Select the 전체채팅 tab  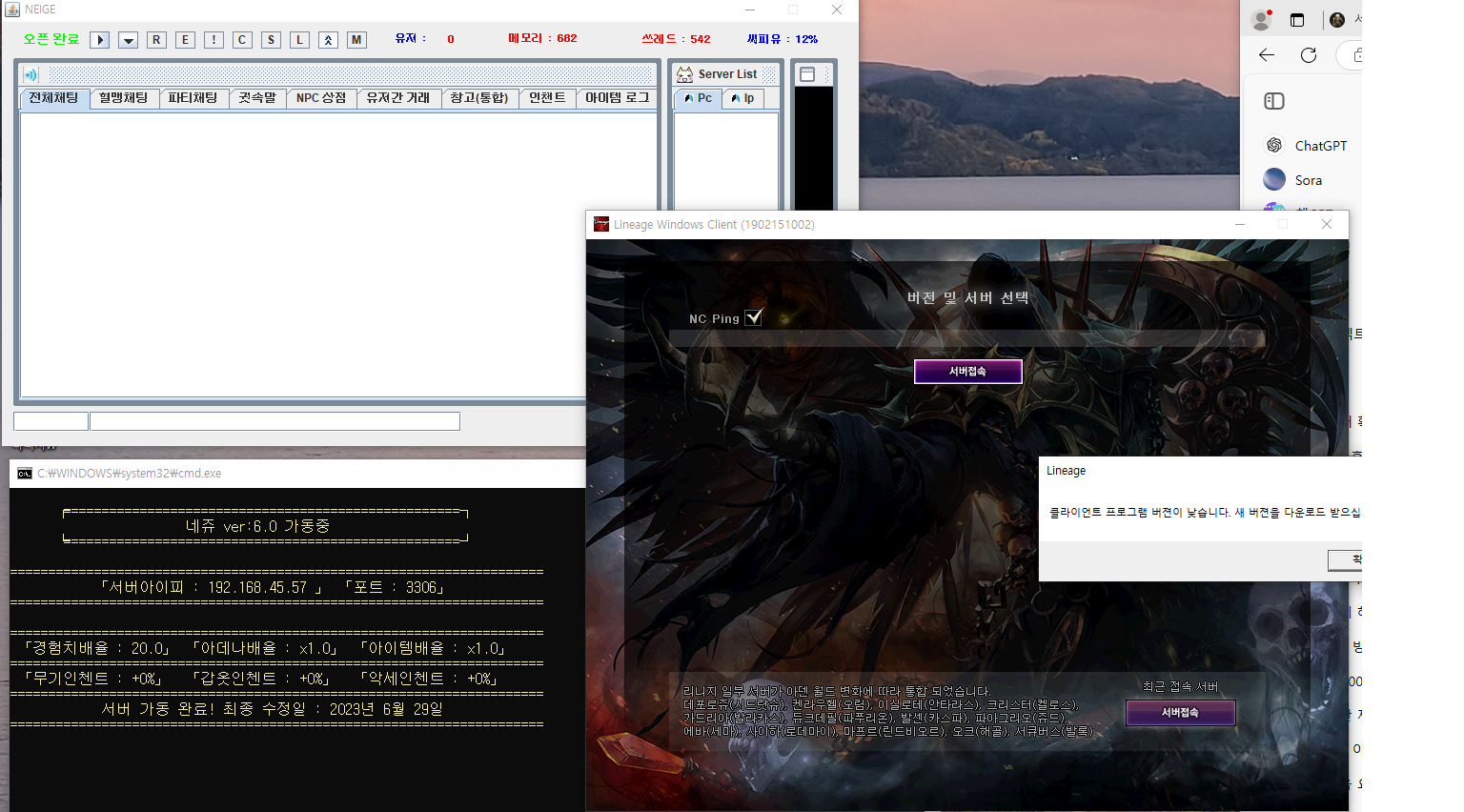point(54,98)
